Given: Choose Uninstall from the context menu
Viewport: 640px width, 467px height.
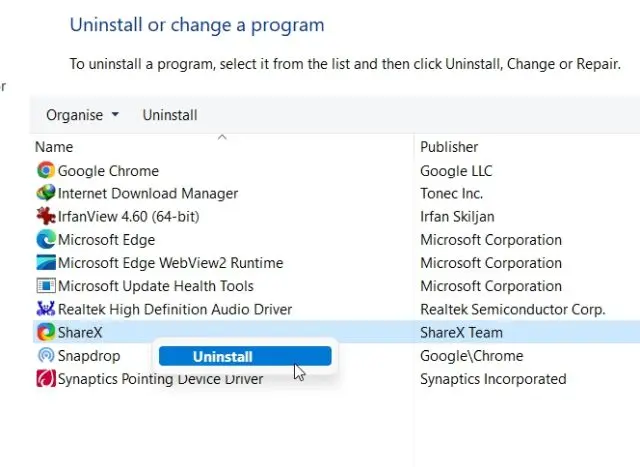Looking at the screenshot, I should pyautogui.click(x=245, y=356).
